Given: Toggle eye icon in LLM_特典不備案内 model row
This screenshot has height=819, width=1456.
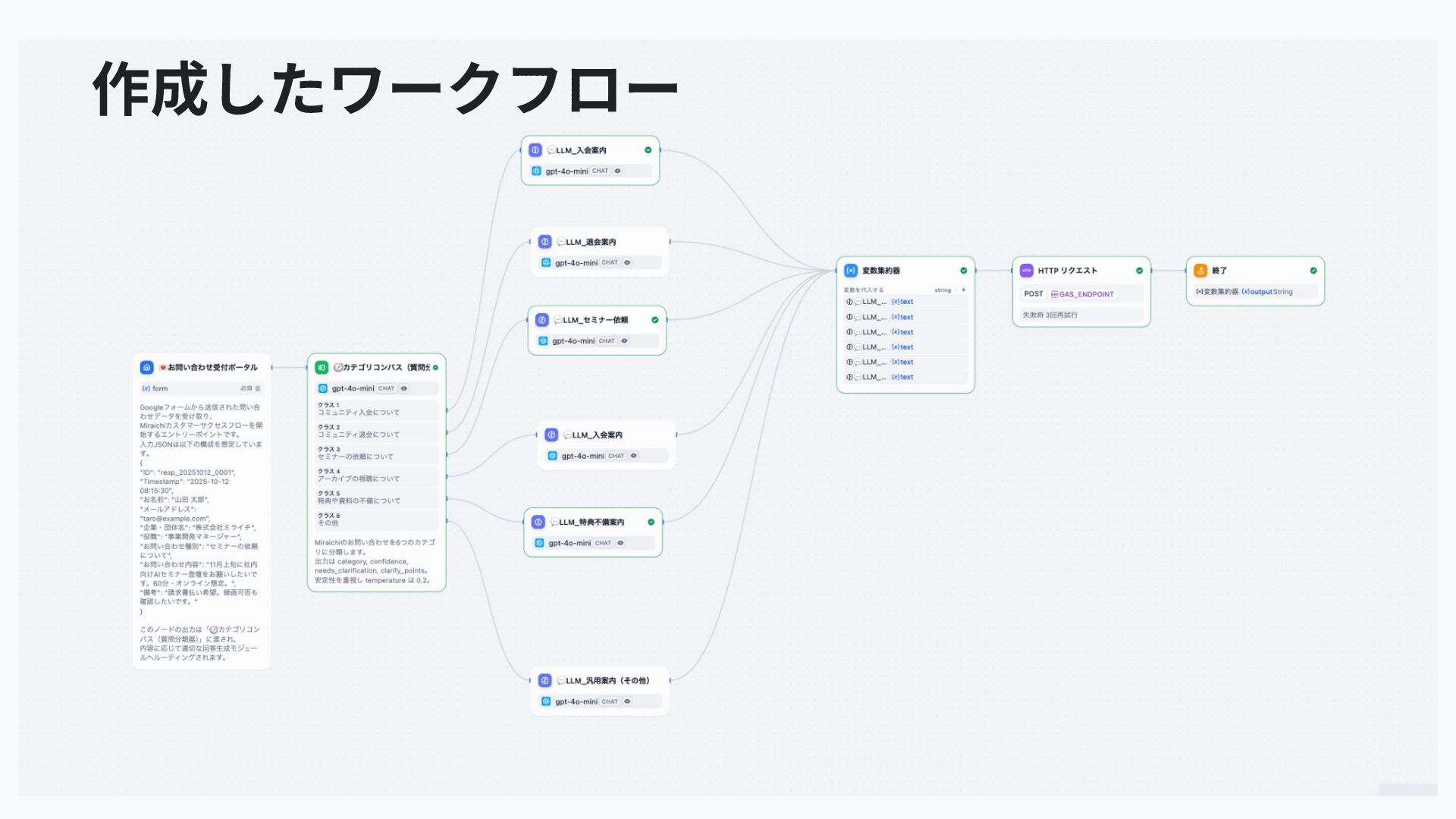Looking at the screenshot, I should tap(620, 543).
